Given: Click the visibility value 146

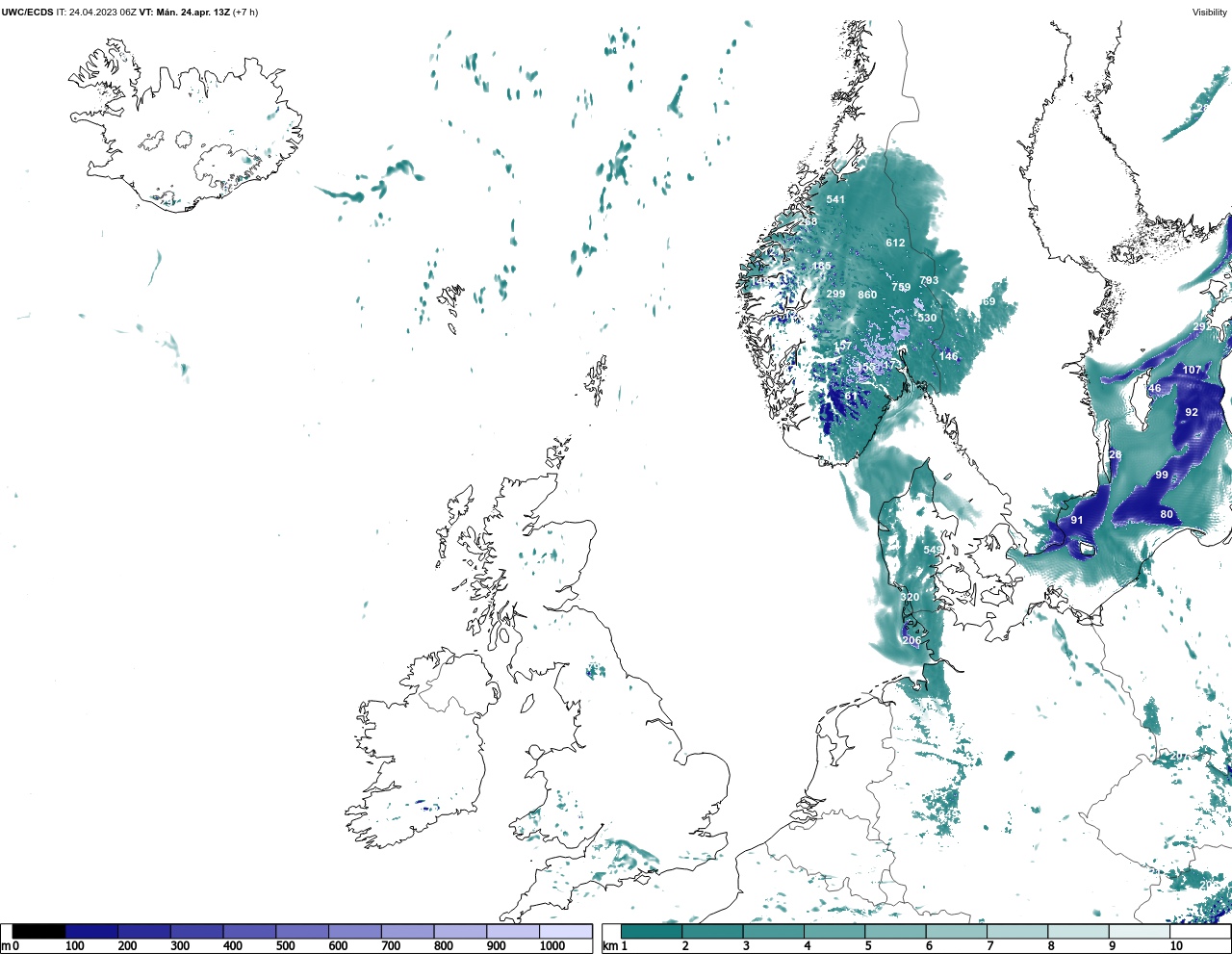Looking at the screenshot, I should pyautogui.click(x=949, y=356).
